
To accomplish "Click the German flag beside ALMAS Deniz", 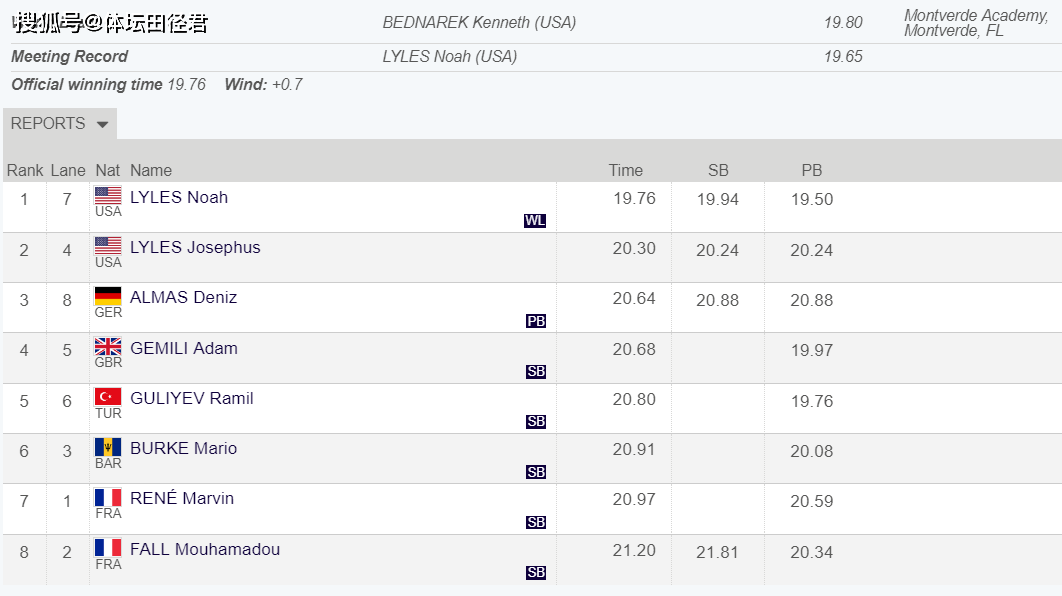I will (108, 296).
